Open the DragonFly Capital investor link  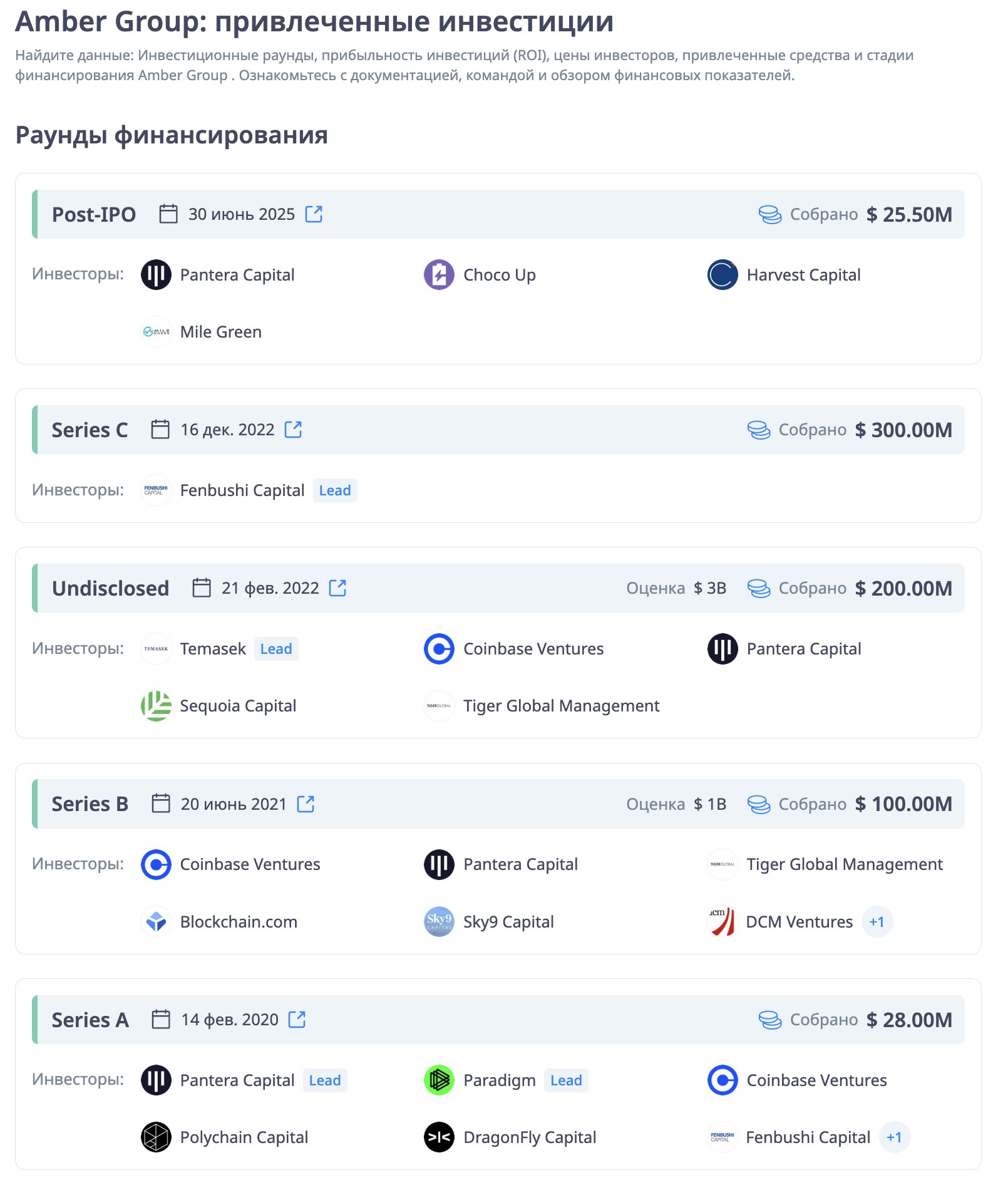[x=530, y=1137]
